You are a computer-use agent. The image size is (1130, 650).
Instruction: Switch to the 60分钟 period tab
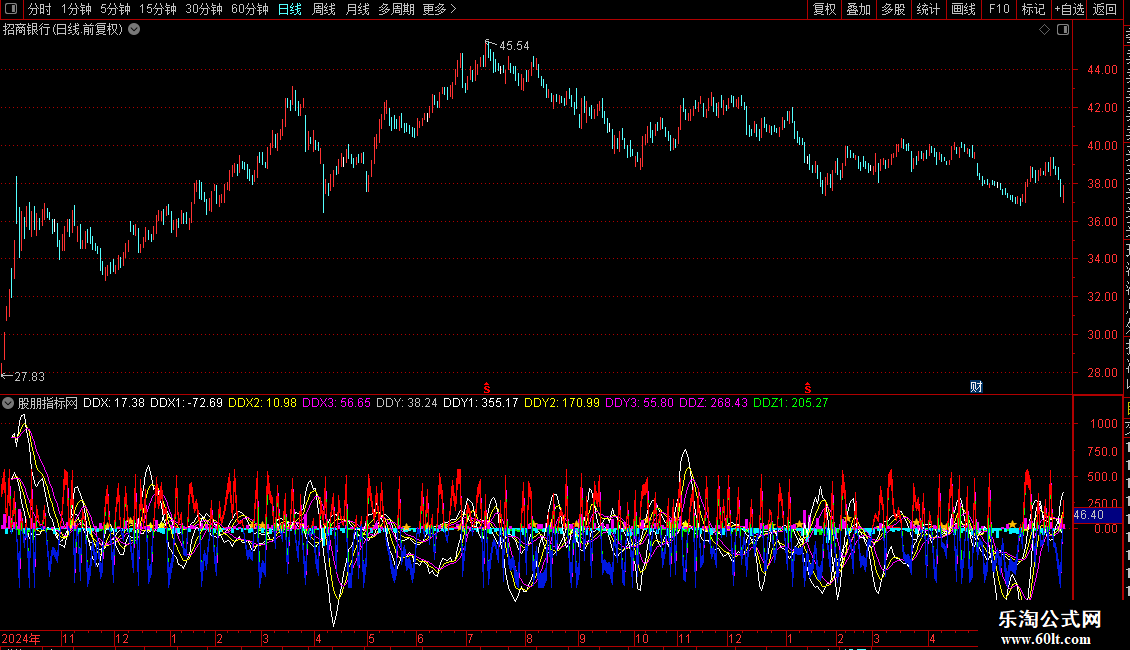pyautogui.click(x=249, y=9)
